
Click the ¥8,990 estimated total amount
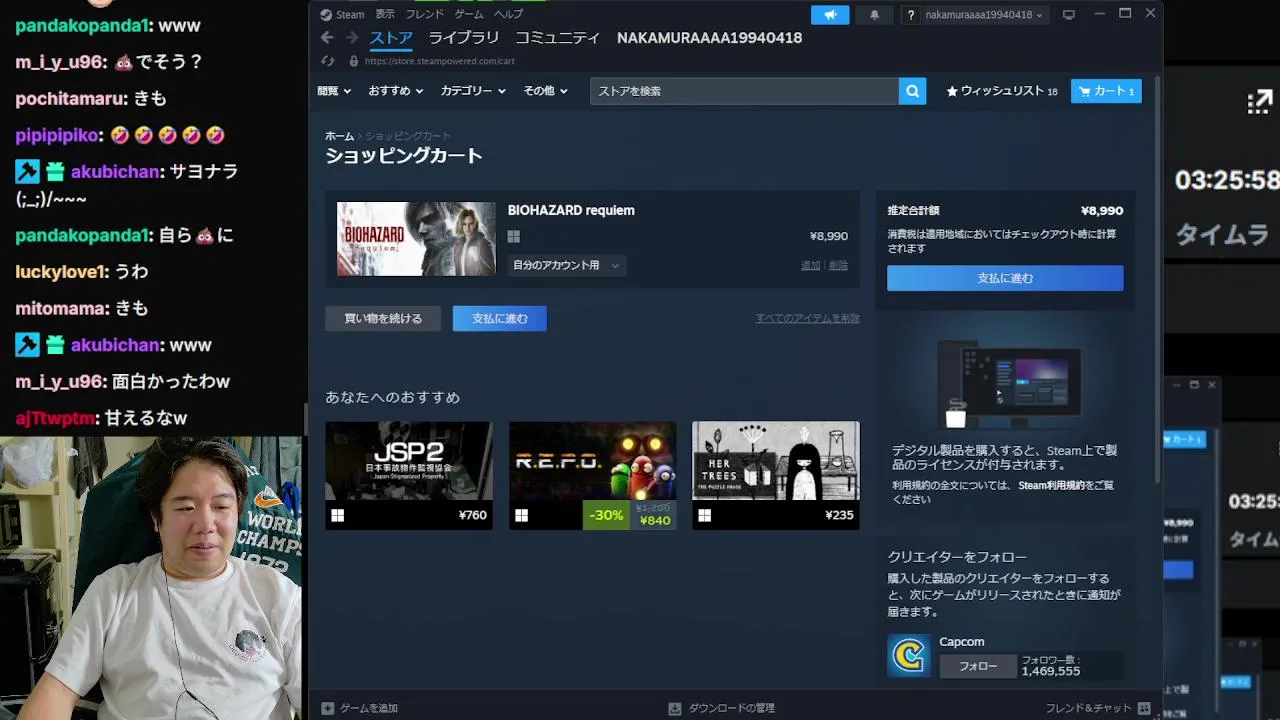pyautogui.click(x=1102, y=211)
